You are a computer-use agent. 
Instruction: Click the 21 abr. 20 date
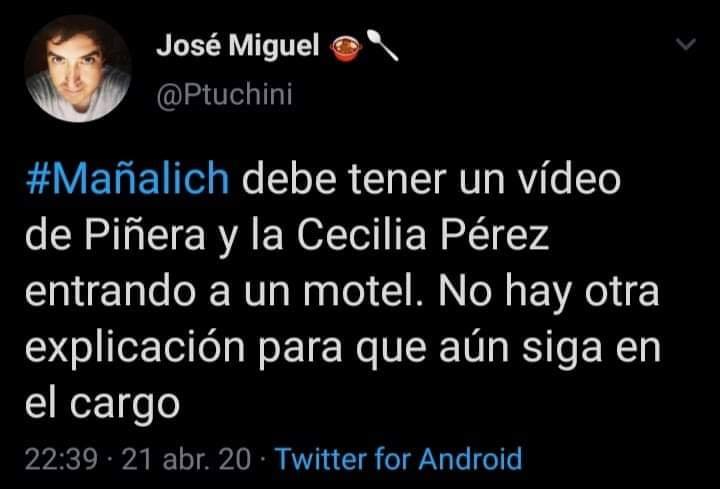(x=186, y=459)
